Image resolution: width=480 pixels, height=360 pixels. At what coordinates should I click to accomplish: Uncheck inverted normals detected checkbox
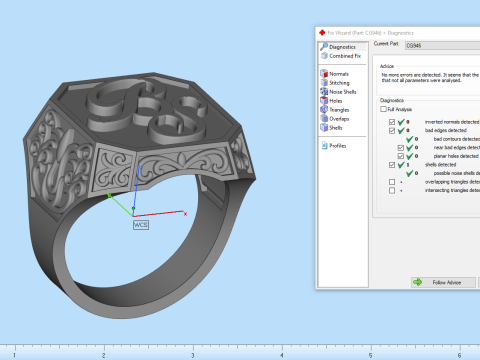392,122
